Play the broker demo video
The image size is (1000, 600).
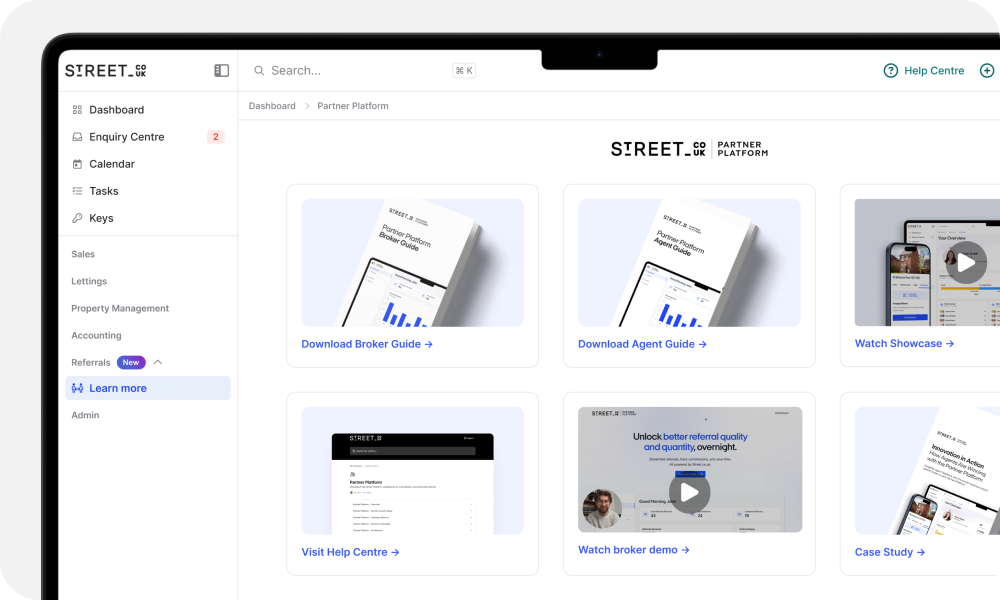[x=689, y=492]
